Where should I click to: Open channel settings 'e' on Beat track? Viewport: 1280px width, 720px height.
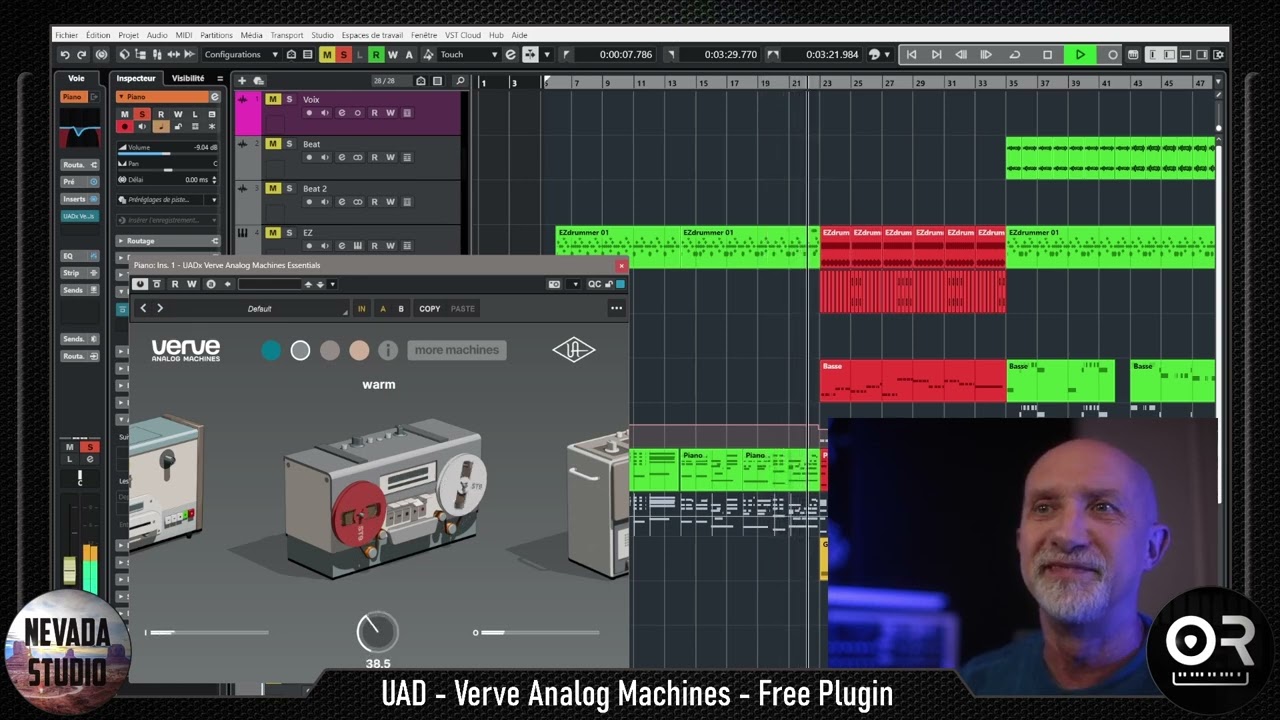341,157
